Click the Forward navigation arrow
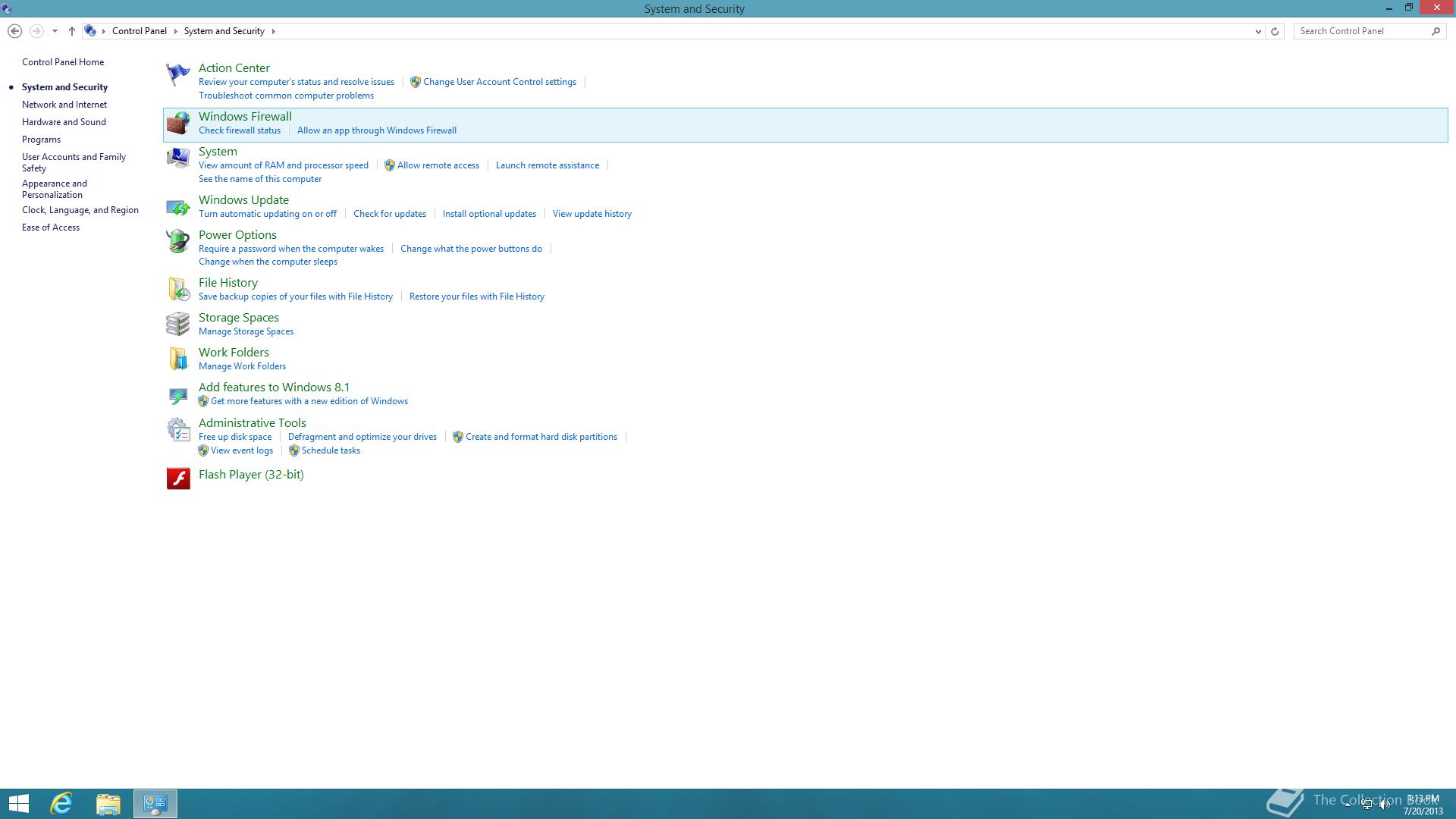This screenshot has width=1456, height=819. click(x=36, y=31)
